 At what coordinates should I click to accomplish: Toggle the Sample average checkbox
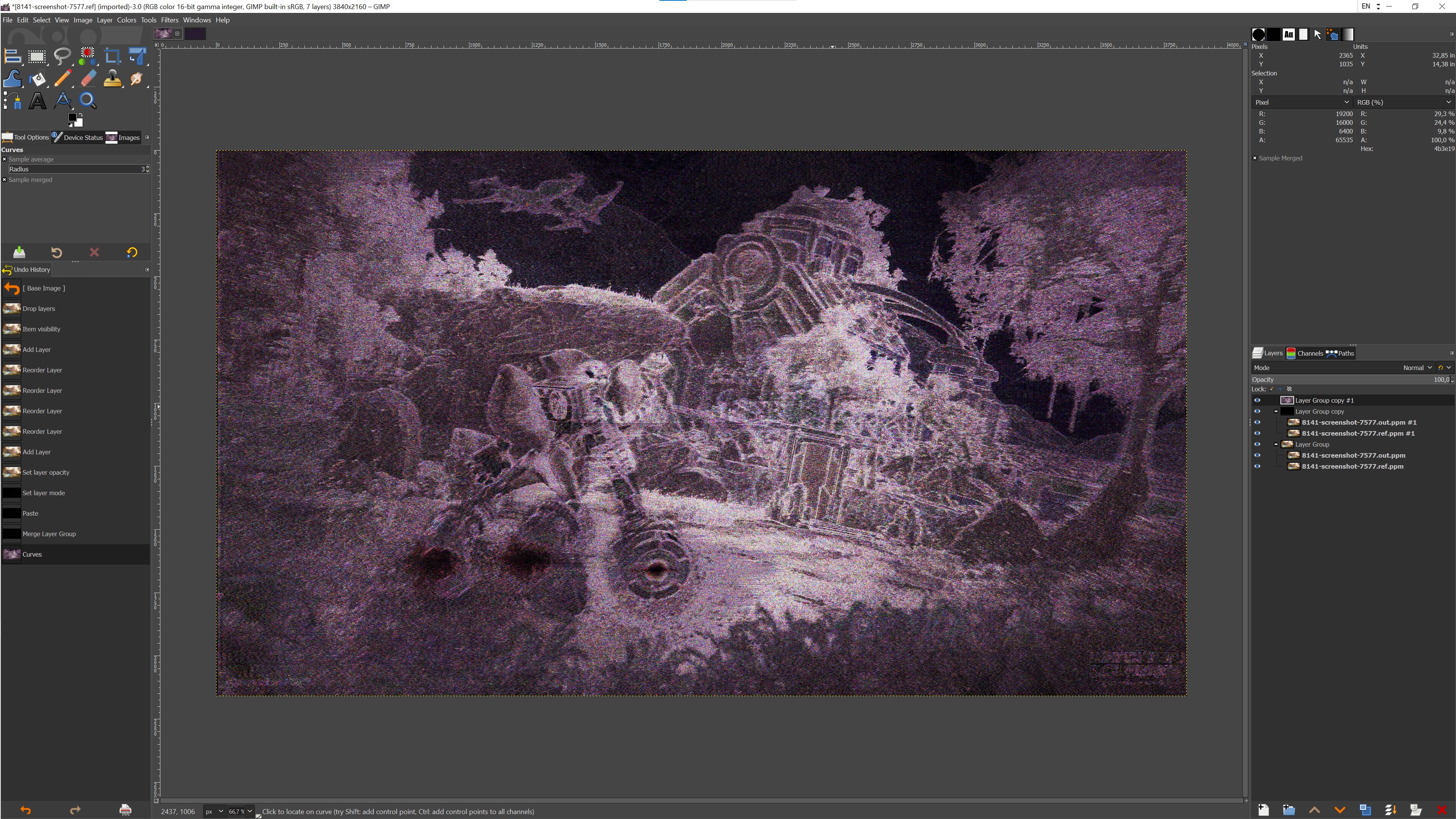click(5, 159)
